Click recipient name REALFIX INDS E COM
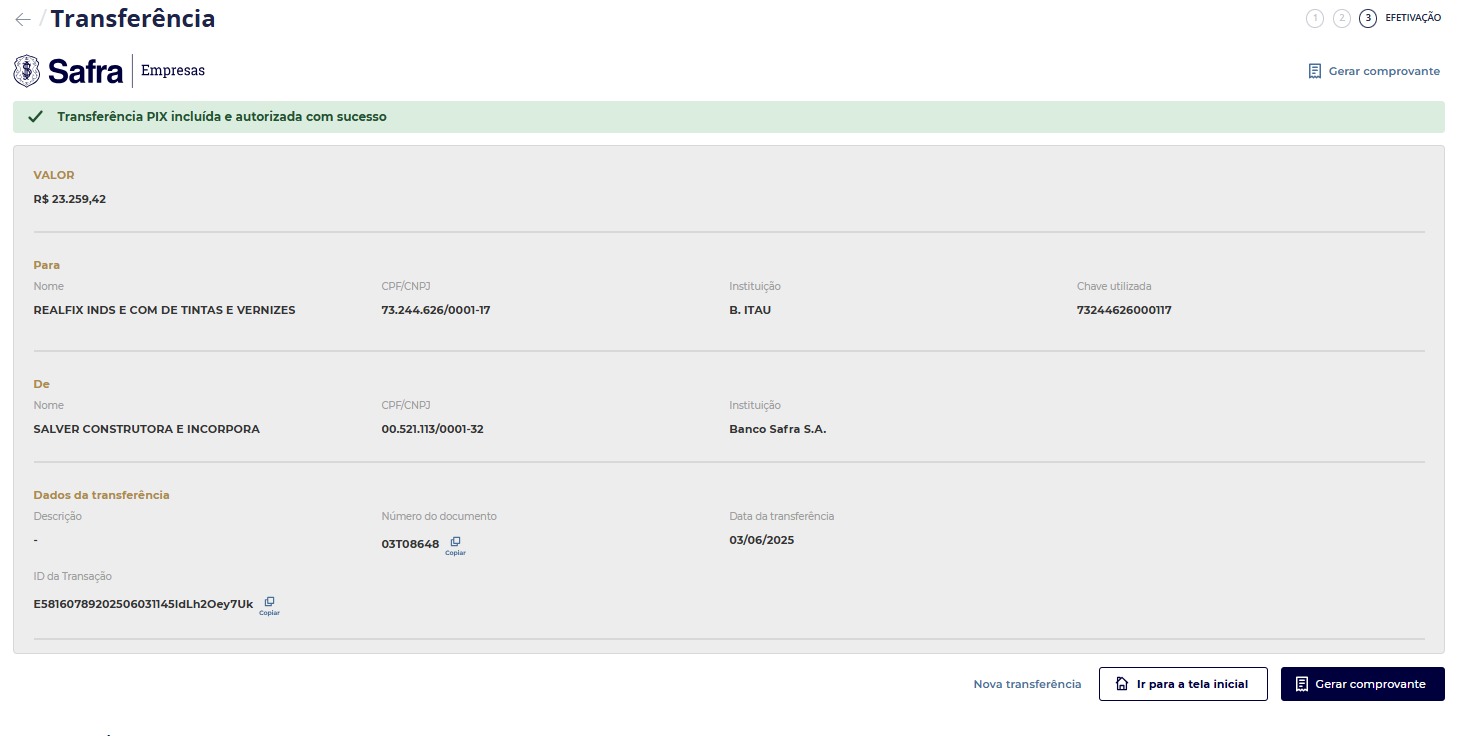The height and width of the screenshot is (736, 1462). tap(164, 310)
